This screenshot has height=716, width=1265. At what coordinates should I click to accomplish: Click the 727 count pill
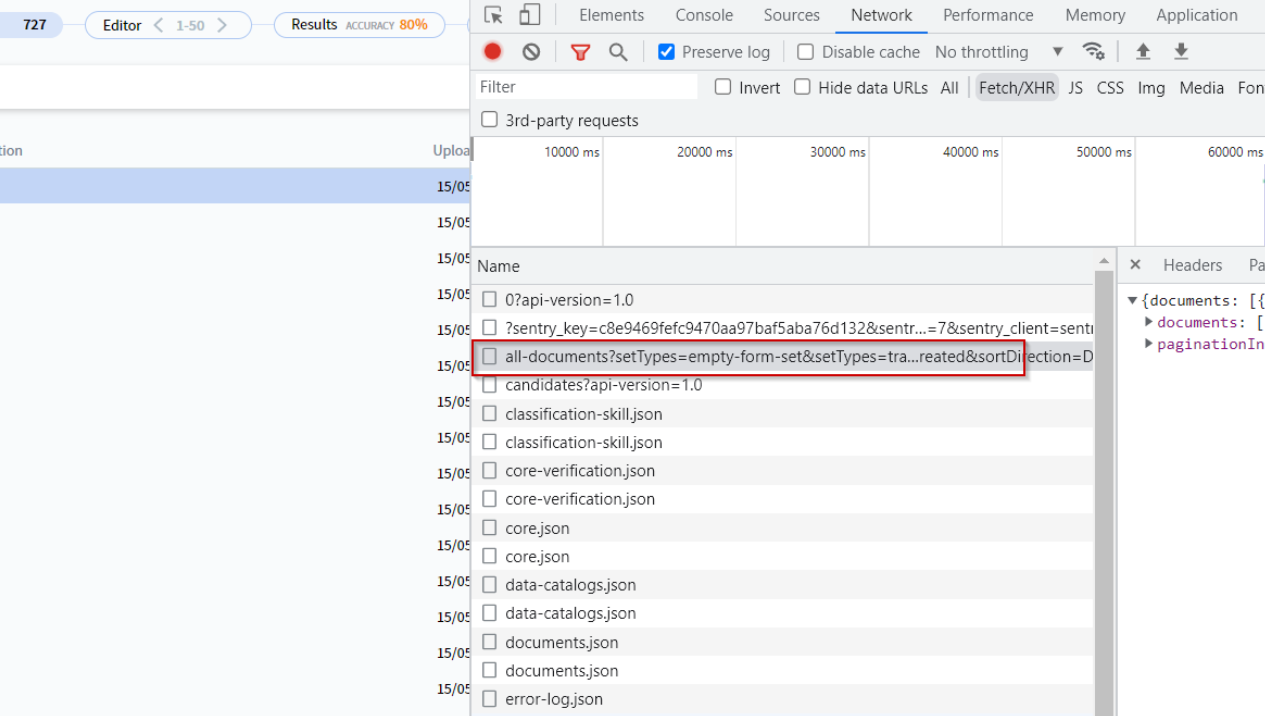[x=32, y=25]
